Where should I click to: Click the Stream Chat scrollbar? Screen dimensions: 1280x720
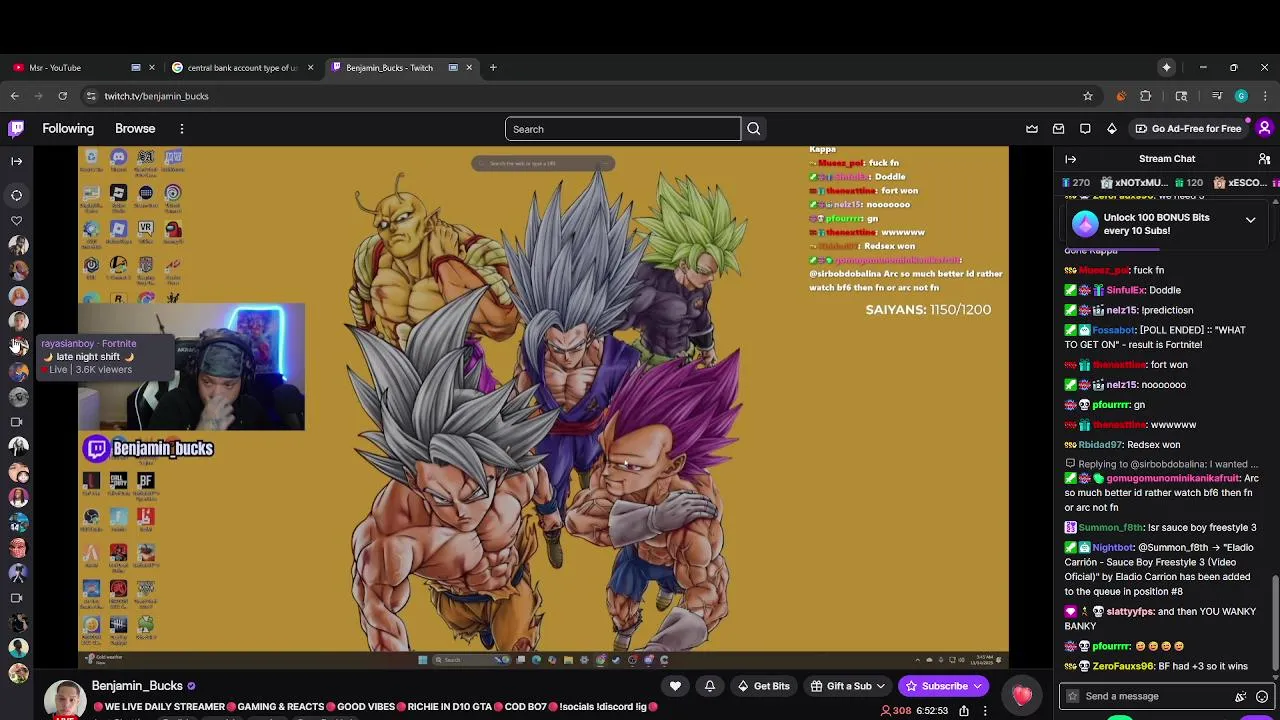click(x=1274, y=622)
